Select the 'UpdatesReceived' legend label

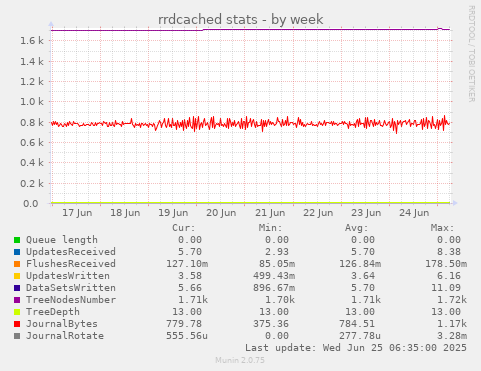pyautogui.click(x=71, y=252)
